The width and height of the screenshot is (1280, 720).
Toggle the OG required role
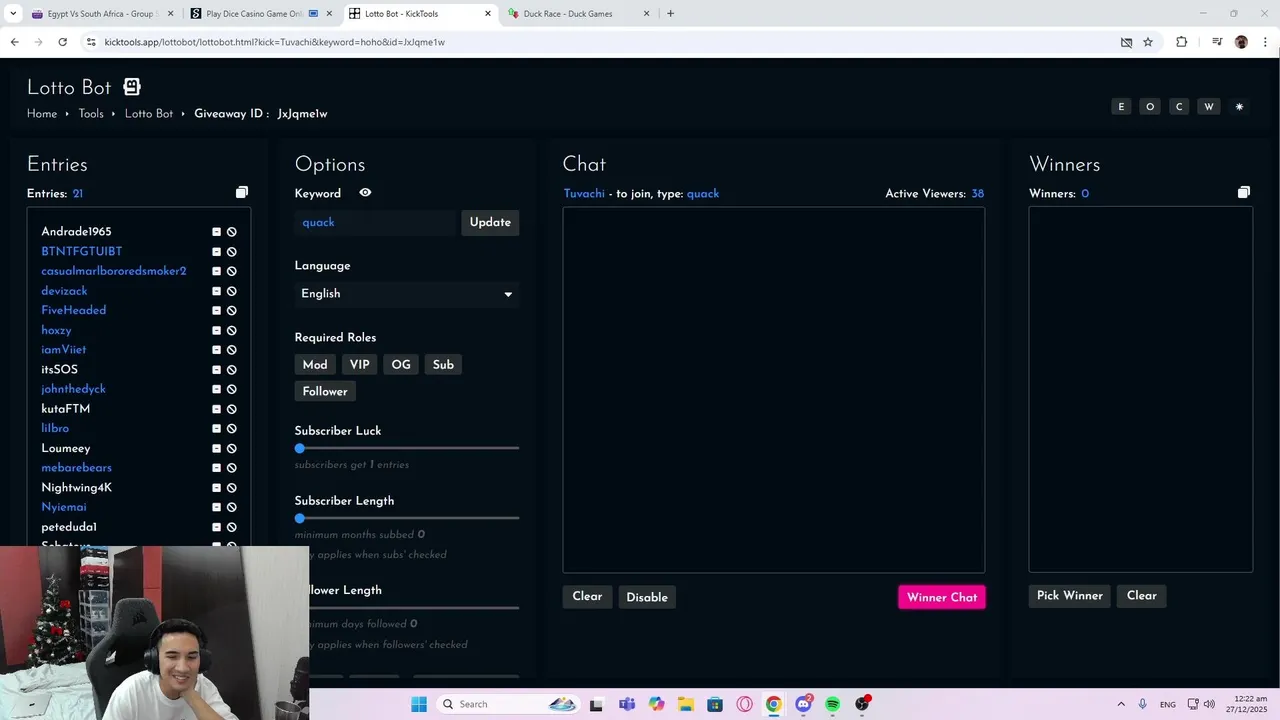[x=401, y=365]
